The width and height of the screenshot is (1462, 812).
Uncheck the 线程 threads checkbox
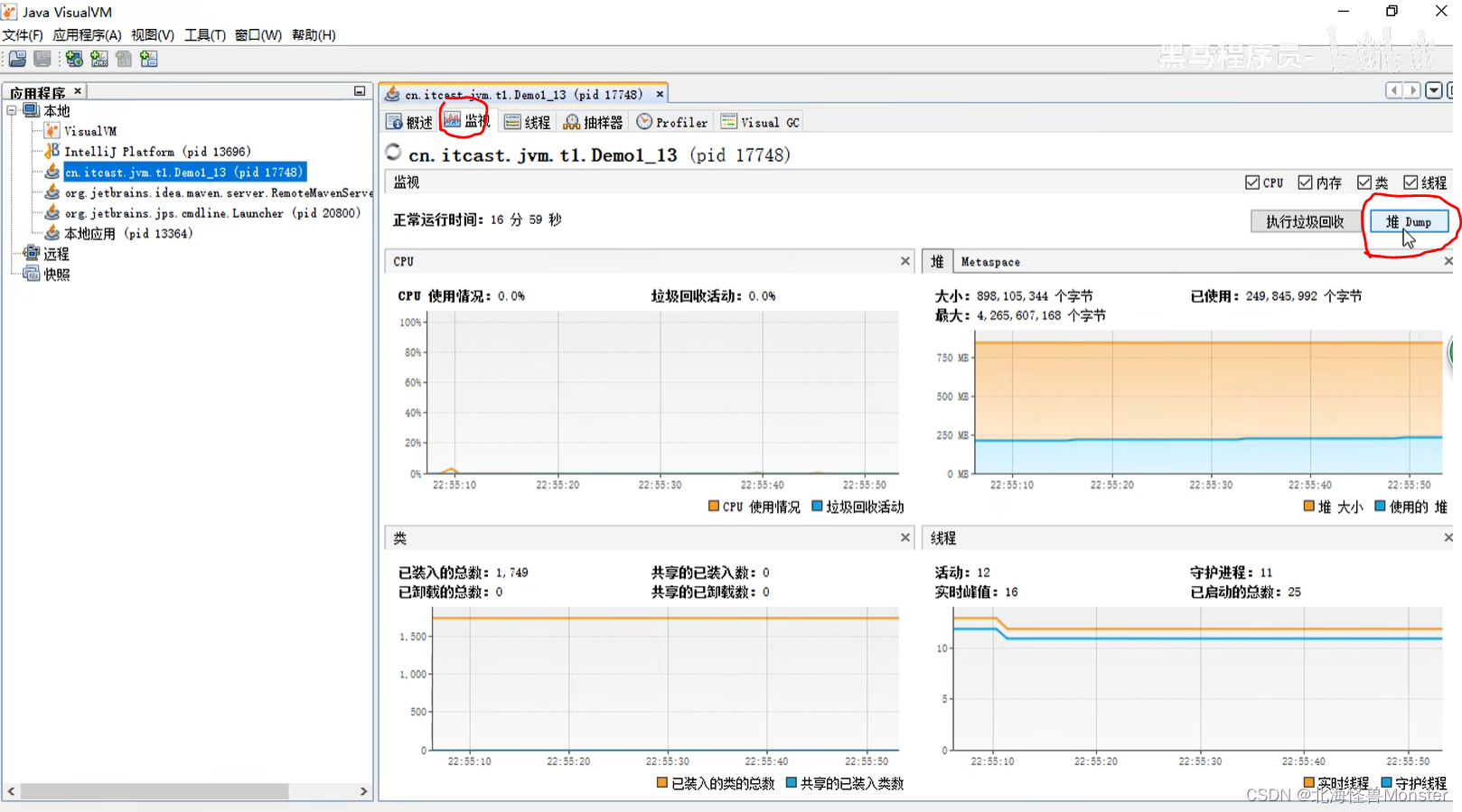coord(1410,182)
